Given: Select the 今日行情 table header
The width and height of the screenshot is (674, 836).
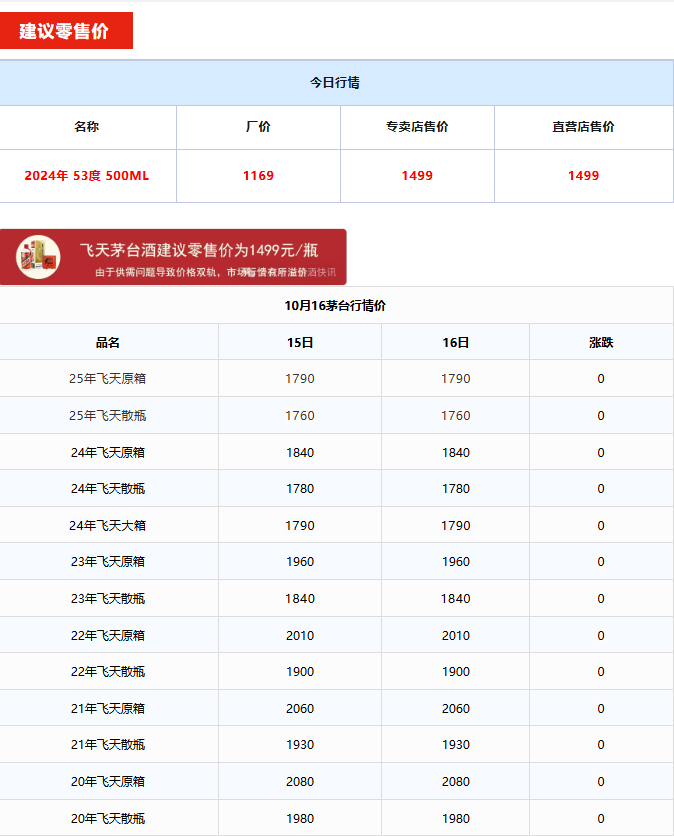Looking at the screenshot, I should [335, 83].
